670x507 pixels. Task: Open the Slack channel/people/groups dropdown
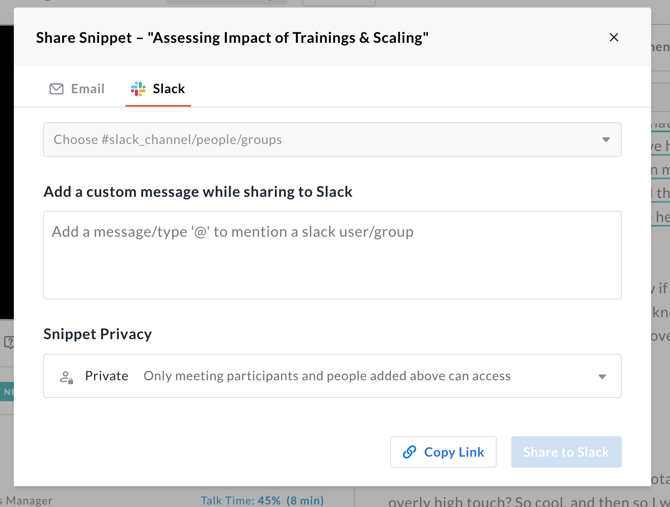pyautogui.click(x=320, y=140)
